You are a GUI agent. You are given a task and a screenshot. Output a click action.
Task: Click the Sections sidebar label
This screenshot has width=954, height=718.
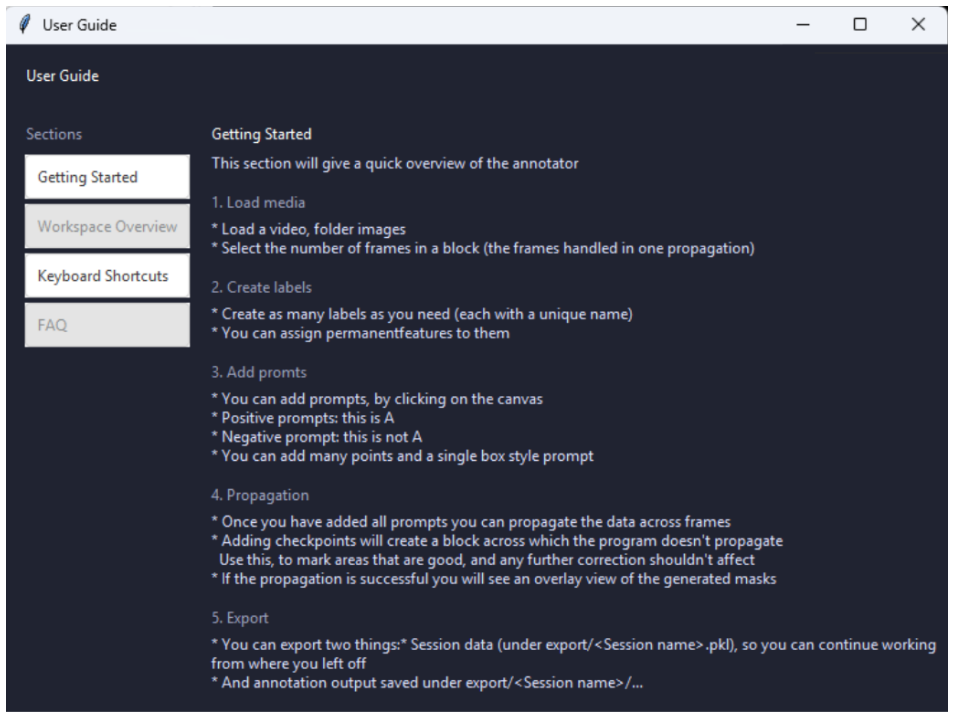(54, 134)
